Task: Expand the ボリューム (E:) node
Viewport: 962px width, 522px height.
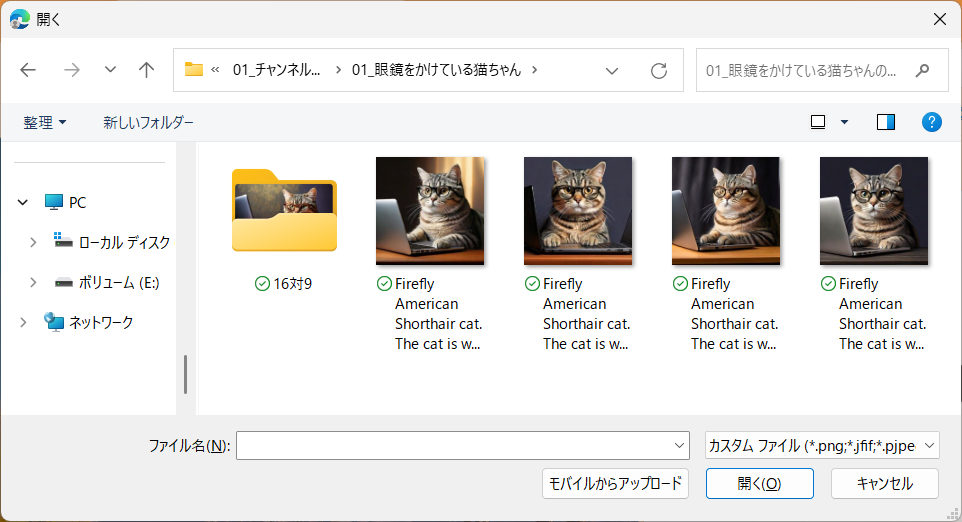Action: (33, 283)
